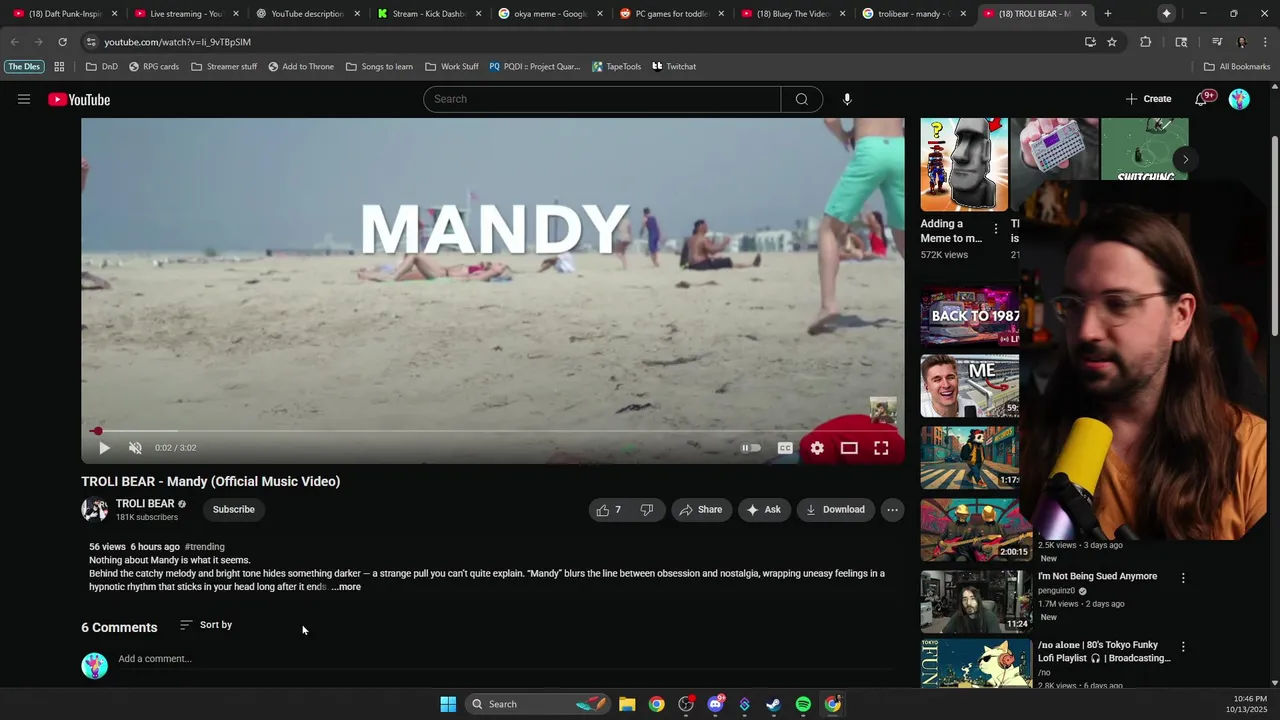Viewport: 1280px width, 720px height.
Task: Open the Moai statue thumbnail video
Action: pos(964,164)
